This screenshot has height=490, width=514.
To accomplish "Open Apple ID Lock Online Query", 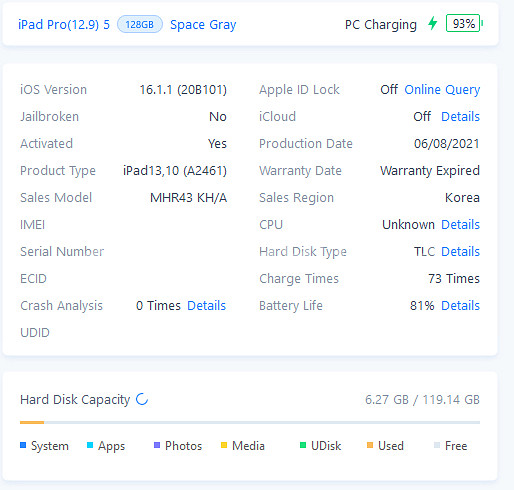I will (x=442, y=90).
